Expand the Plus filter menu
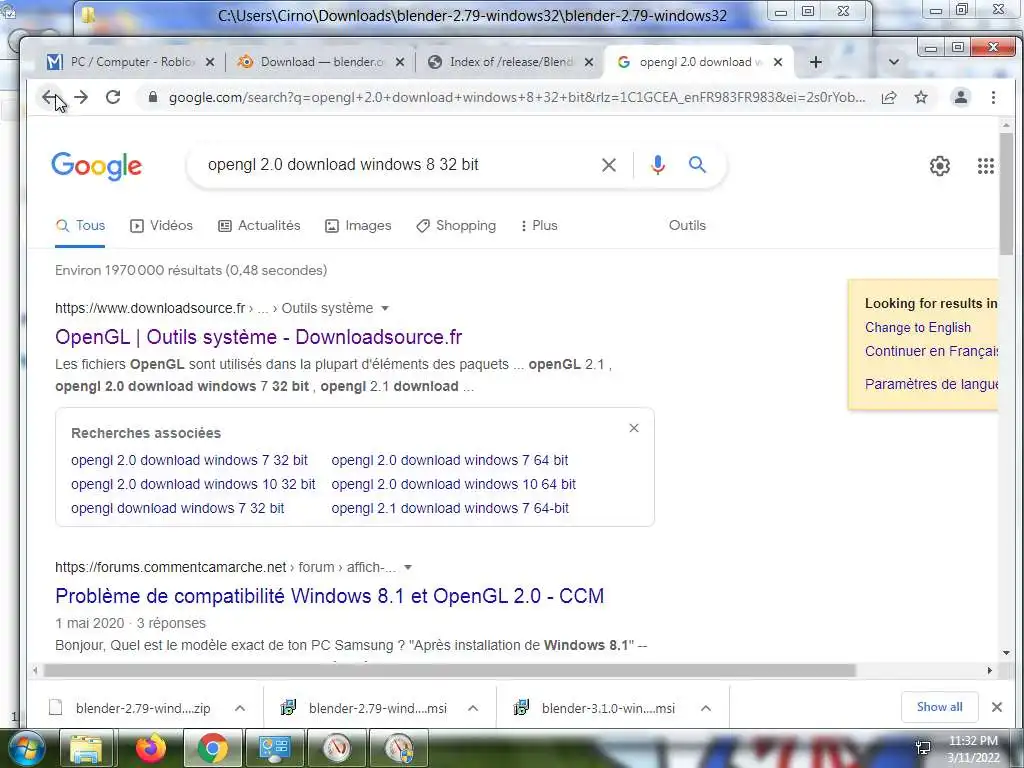This screenshot has height=768, width=1024. coord(539,225)
